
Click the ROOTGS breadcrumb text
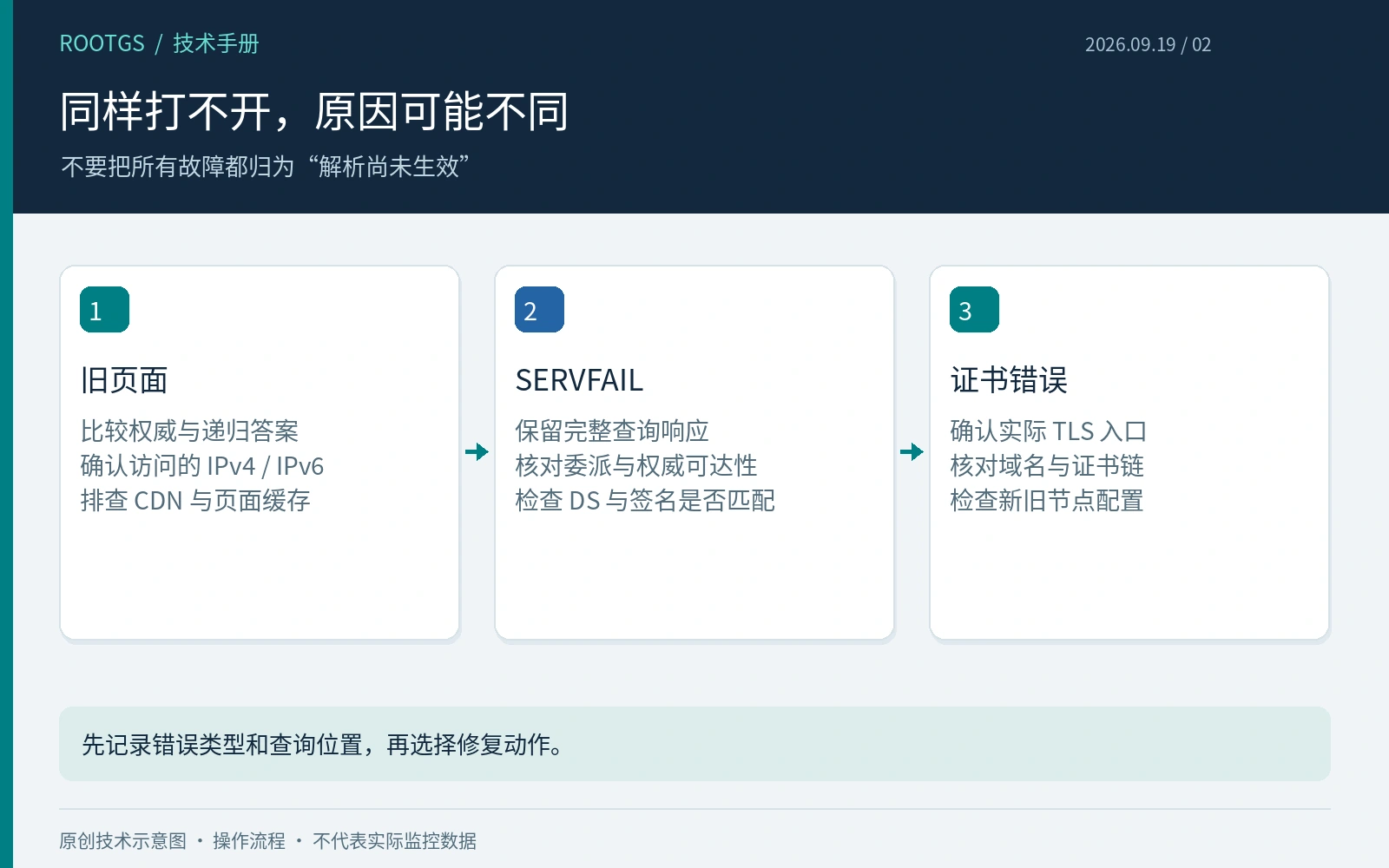(102, 43)
